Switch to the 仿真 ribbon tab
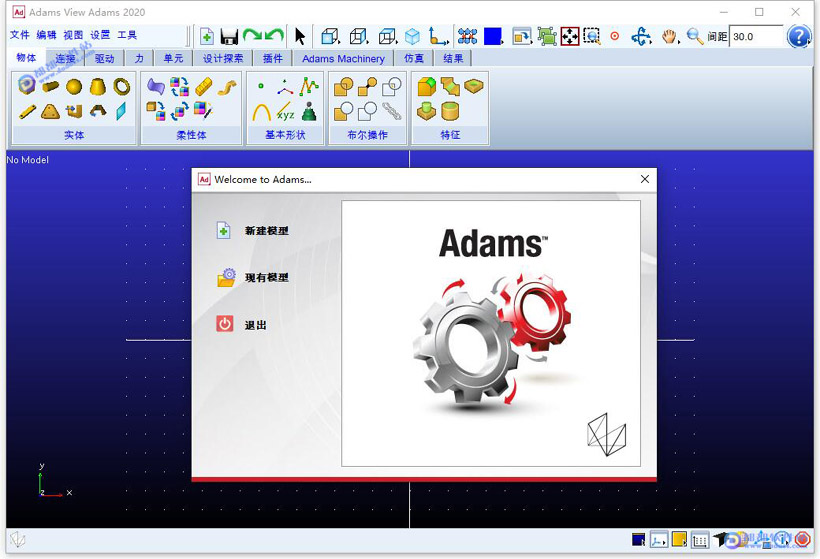The width and height of the screenshot is (820, 559). pyautogui.click(x=414, y=59)
